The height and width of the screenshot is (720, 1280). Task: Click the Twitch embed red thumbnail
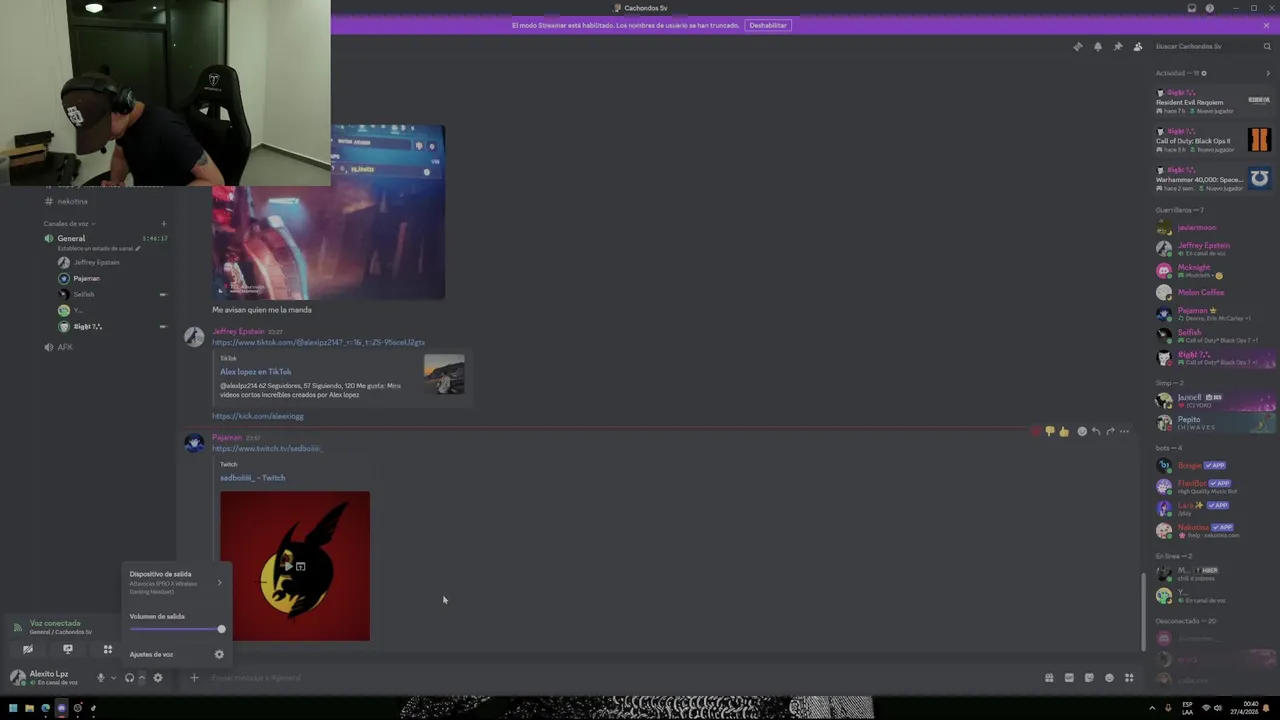coord(295,566)
